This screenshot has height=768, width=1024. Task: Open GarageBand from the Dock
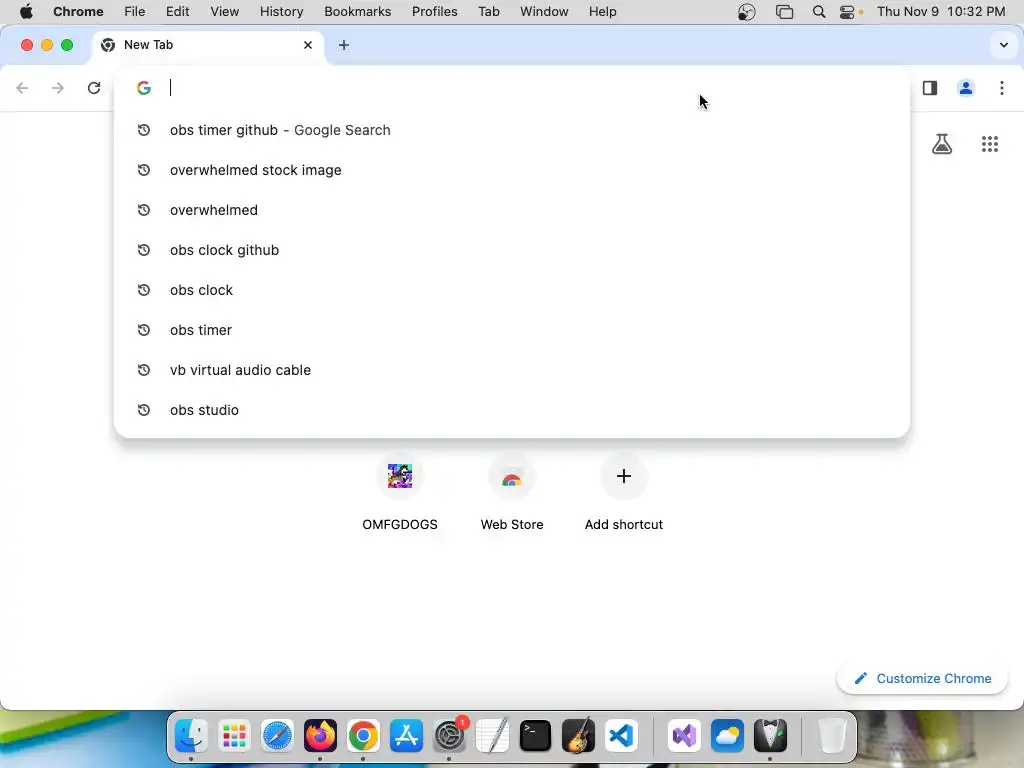tap(579, 736)
